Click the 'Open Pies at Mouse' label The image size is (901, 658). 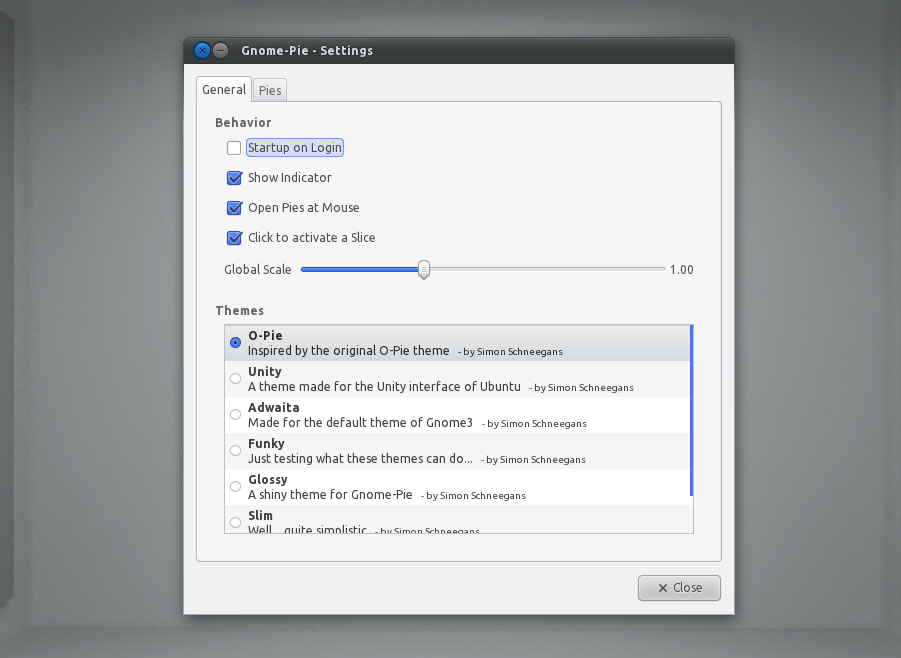(x=303, y=207)
